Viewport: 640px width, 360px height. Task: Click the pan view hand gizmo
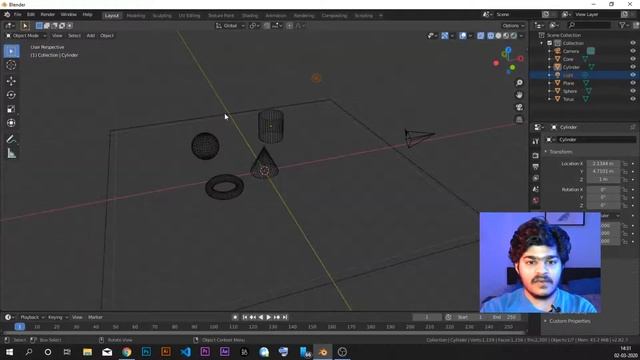(519, 95)
